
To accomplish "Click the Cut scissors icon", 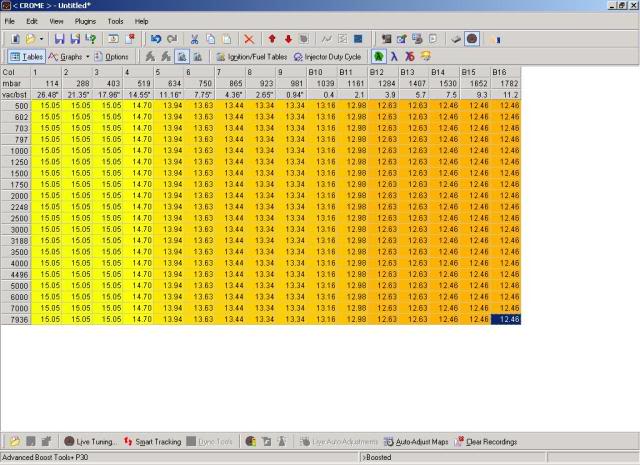I will [x=194, y=39].
